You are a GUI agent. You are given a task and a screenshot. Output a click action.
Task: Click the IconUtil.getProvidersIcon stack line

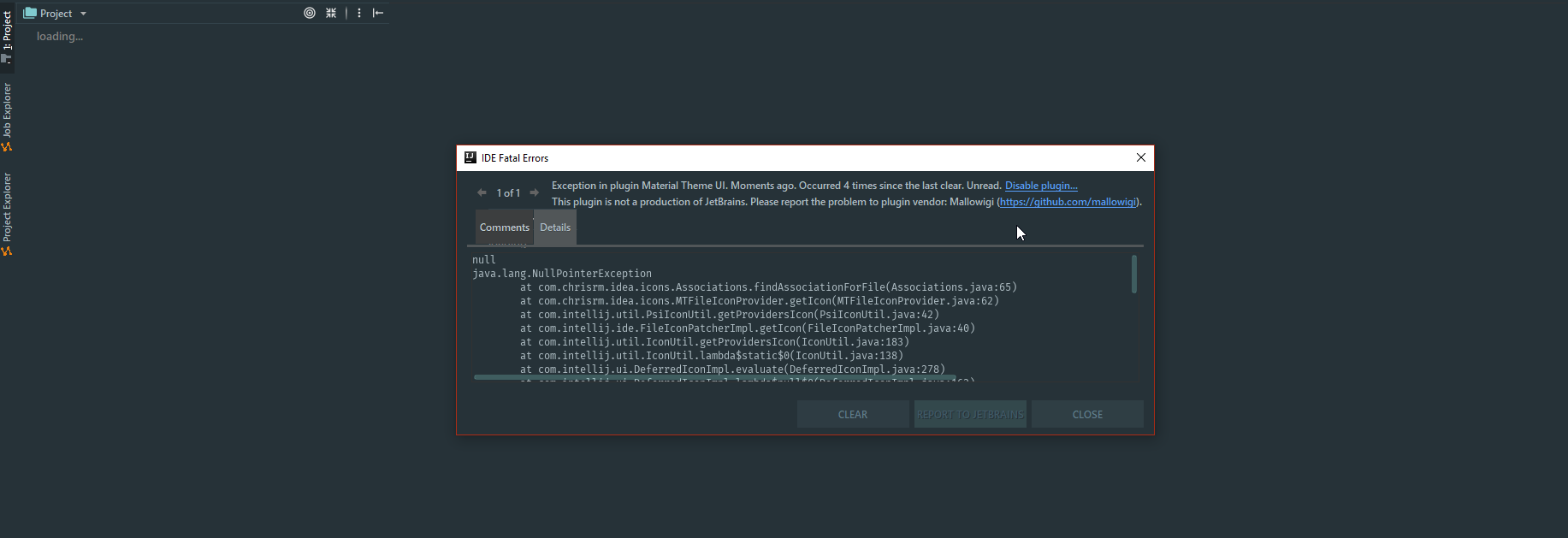714,342
